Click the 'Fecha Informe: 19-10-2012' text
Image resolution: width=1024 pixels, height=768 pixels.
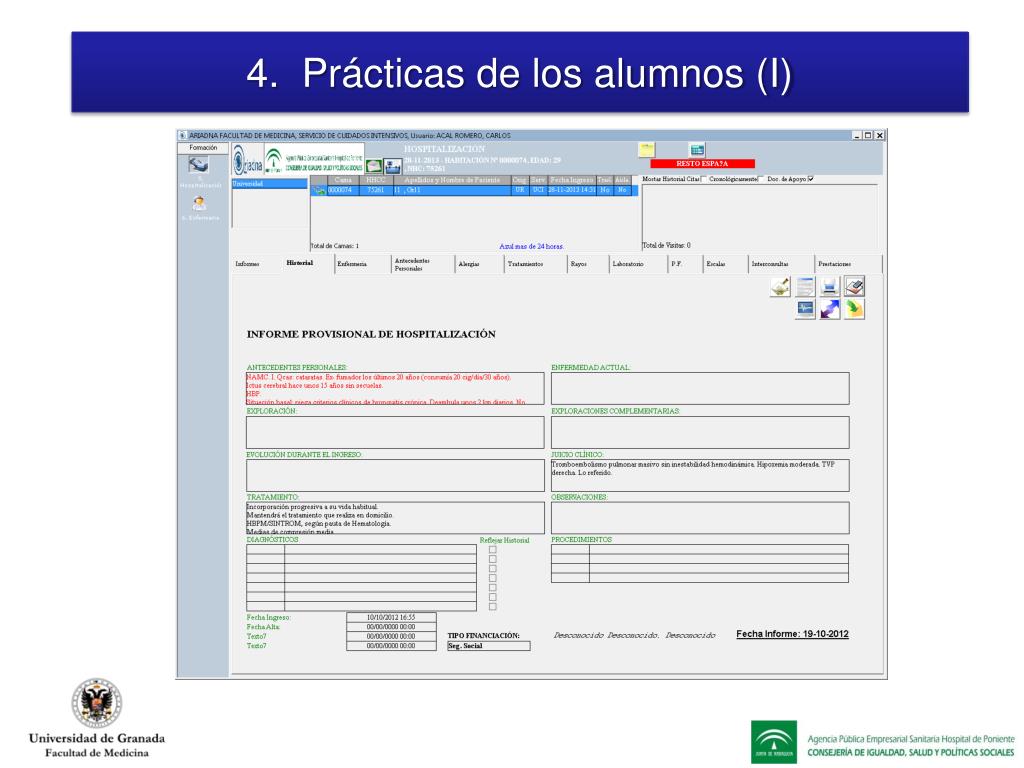tap(792, 634)
